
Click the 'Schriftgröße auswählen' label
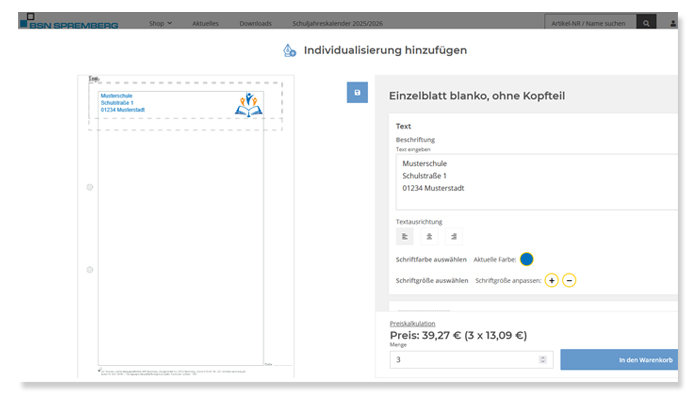432,280
